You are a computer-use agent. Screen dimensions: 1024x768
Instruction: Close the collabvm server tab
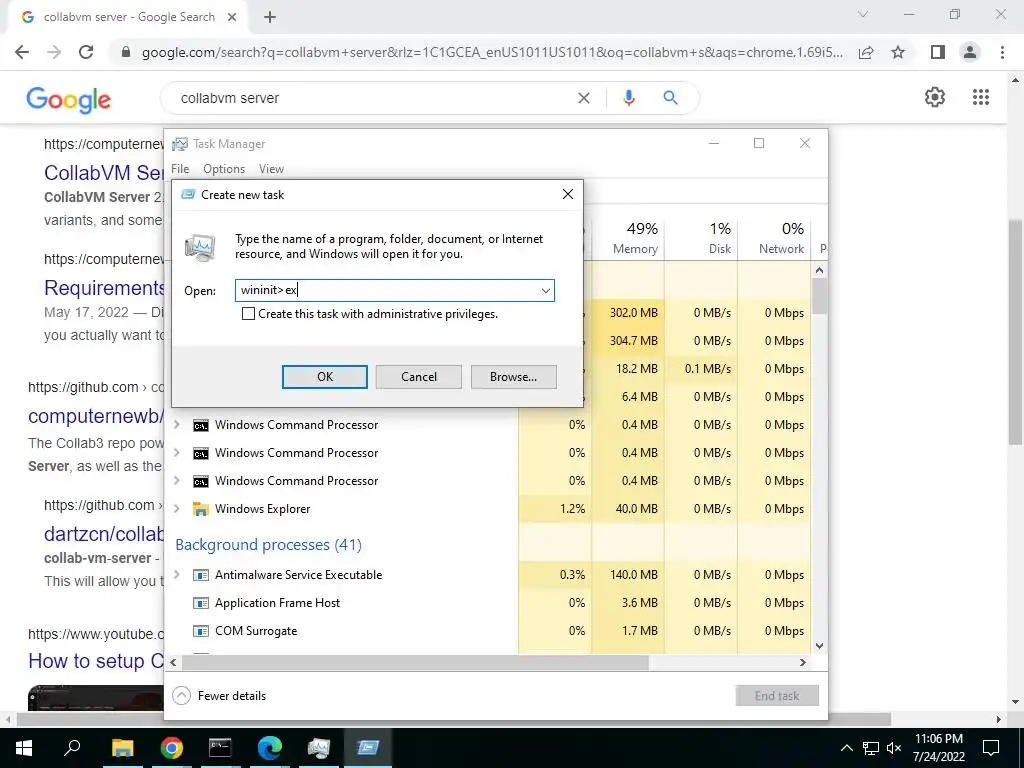click(x=232, y=18)
